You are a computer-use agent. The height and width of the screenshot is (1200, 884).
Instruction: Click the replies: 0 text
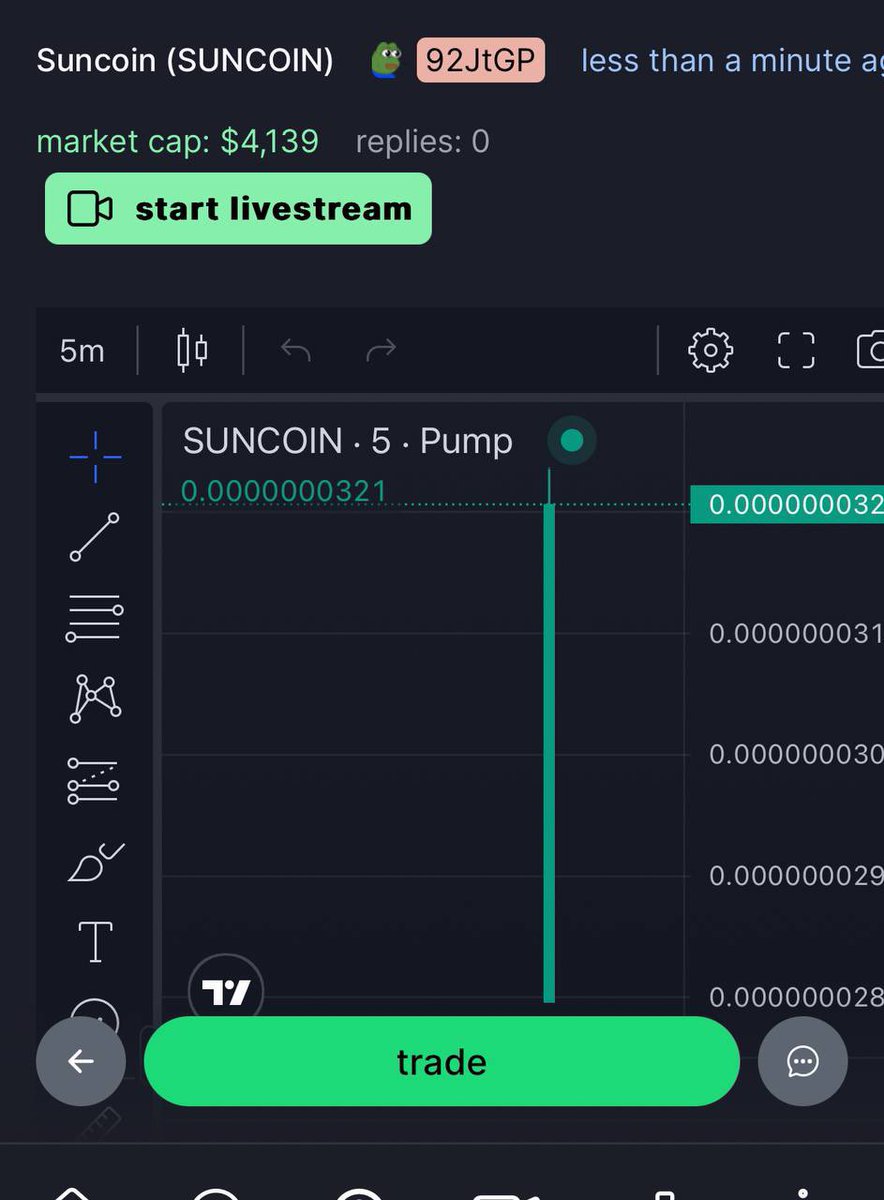423,141
